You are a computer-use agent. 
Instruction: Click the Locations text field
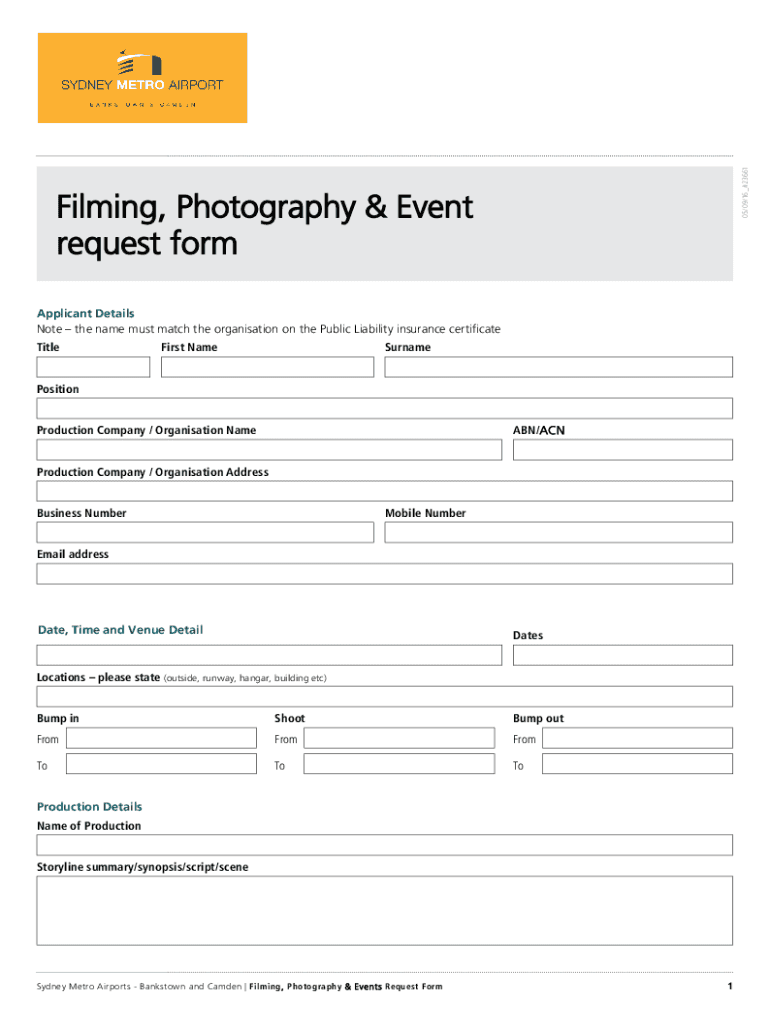[x=385, y=696]
